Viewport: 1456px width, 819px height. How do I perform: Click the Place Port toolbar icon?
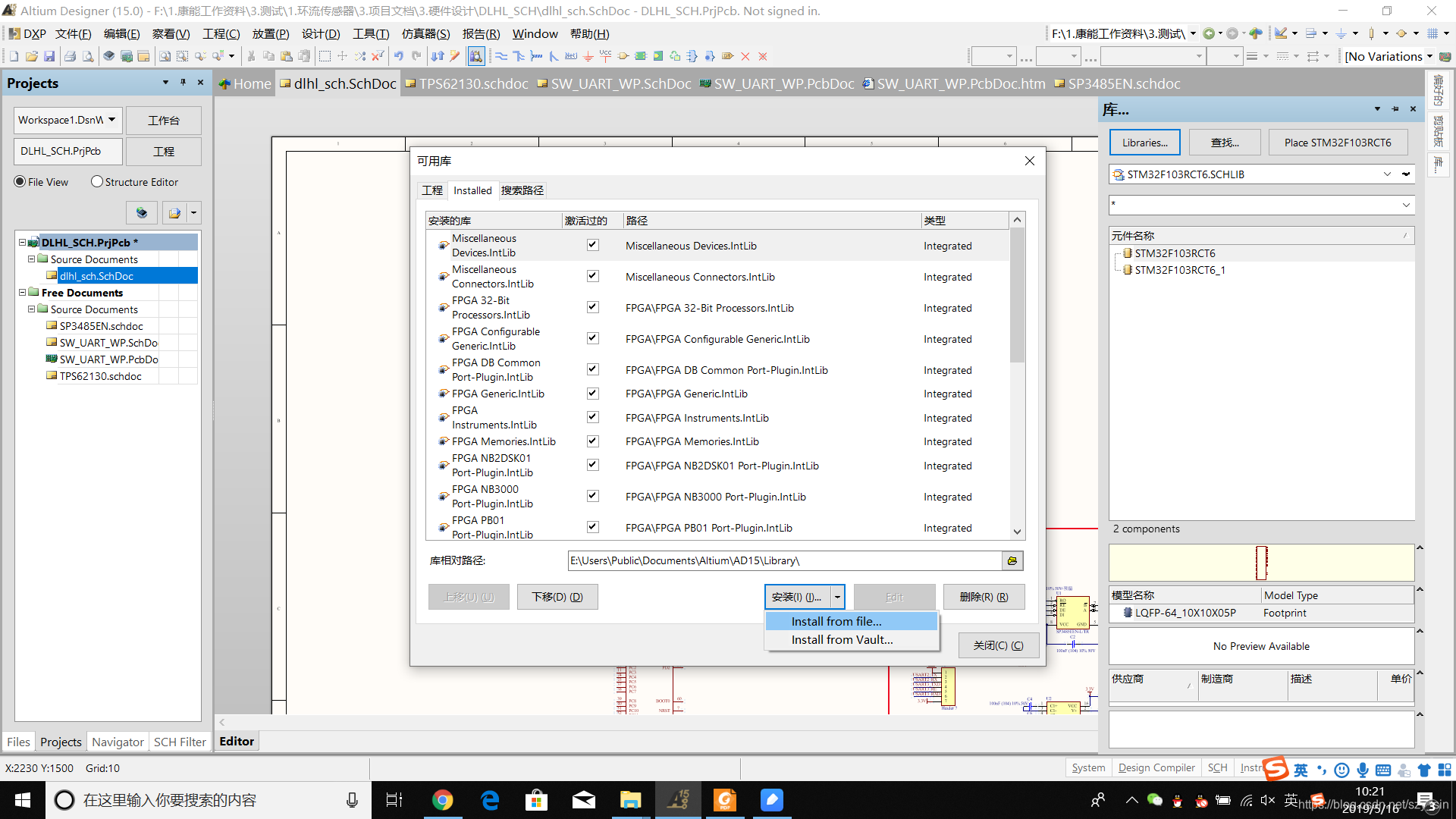click(727, 56)
